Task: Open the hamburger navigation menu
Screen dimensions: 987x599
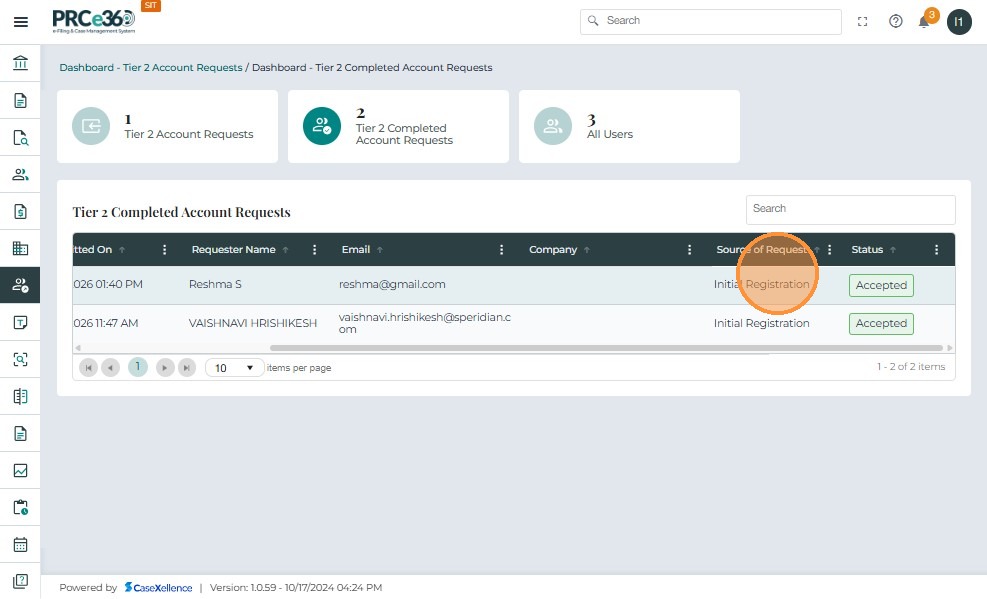Action: (x=20, y=22)
